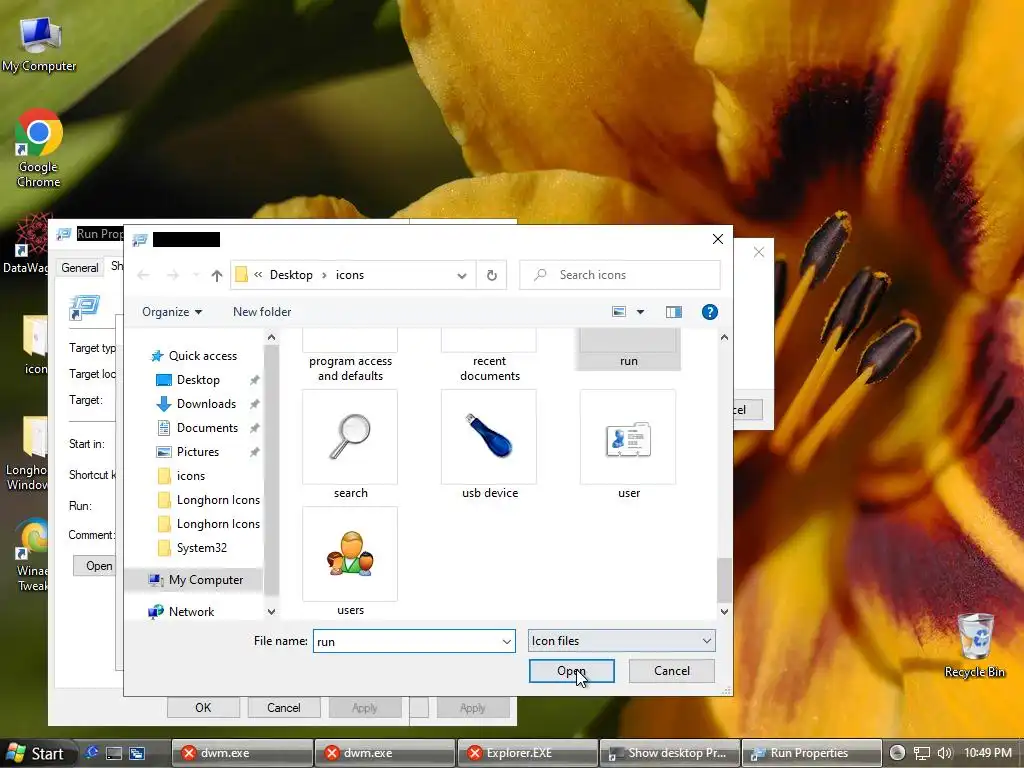Switch to Show desktop Pr... taskbar item
Viewport: 1024px width, 768px height.
tap(669, 753)
